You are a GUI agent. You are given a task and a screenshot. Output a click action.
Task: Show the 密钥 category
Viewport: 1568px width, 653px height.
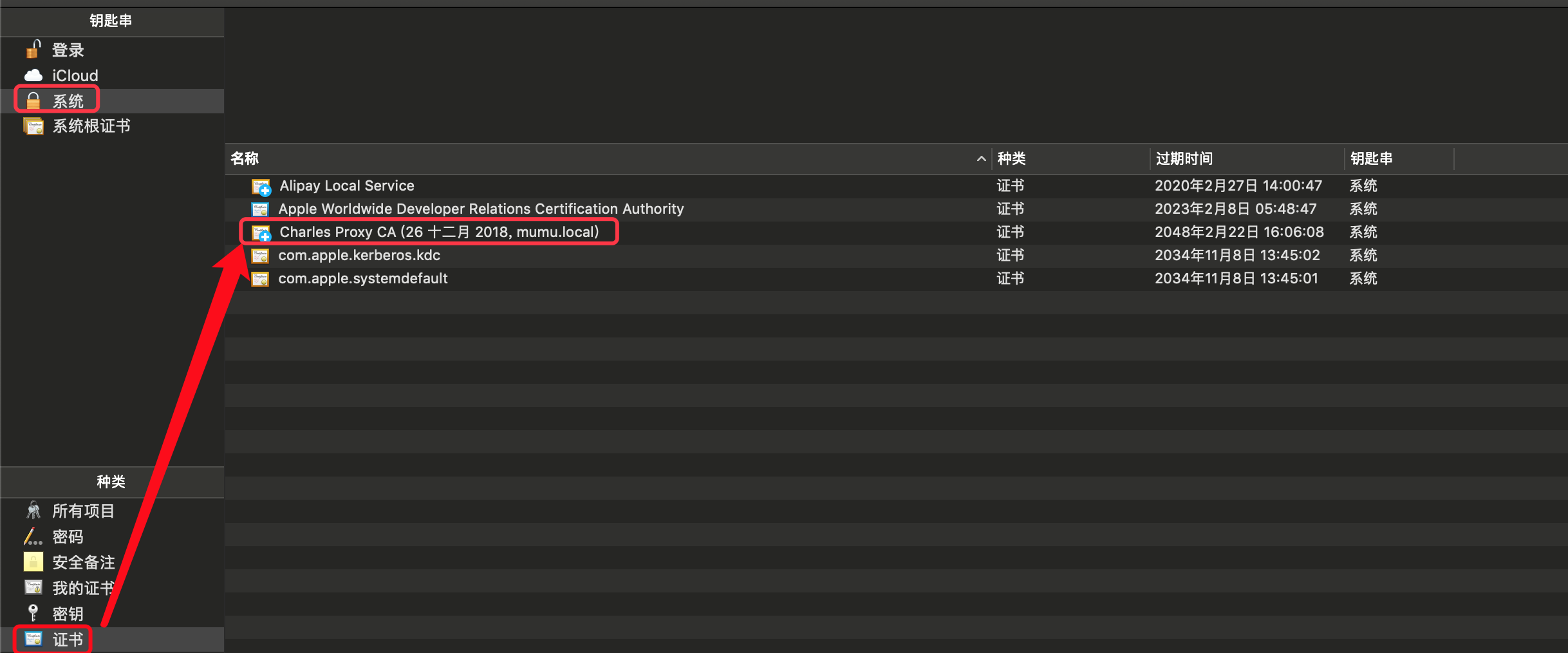click(112, 613)
